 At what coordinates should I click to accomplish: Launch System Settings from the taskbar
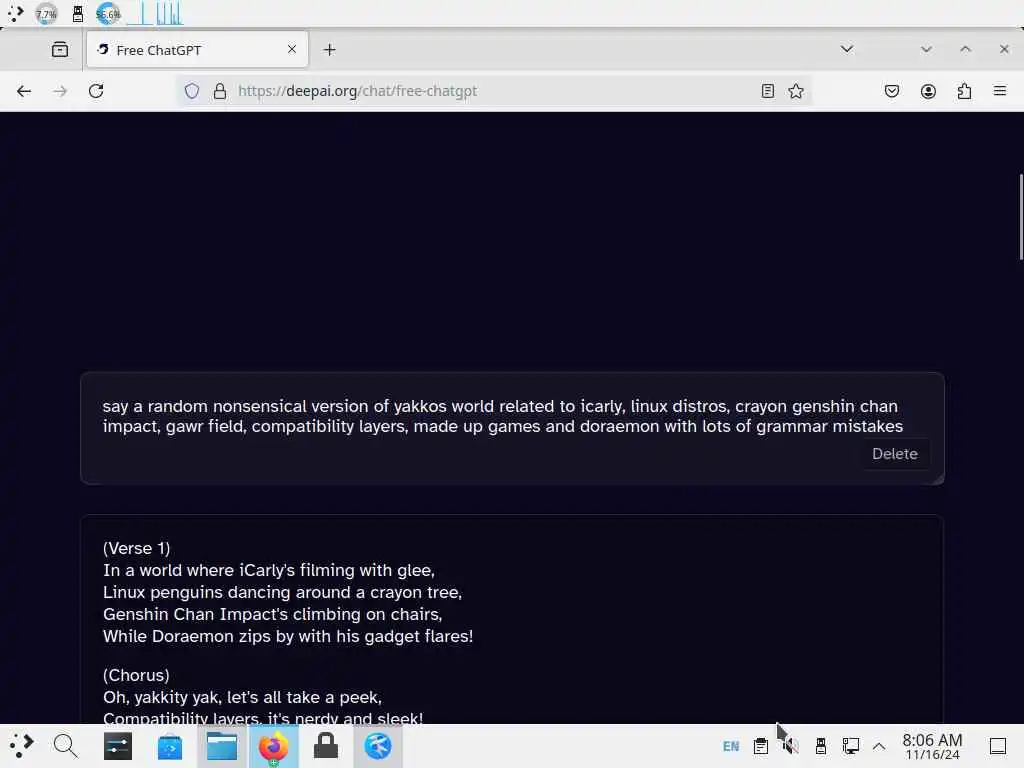[x=118, y=746]
